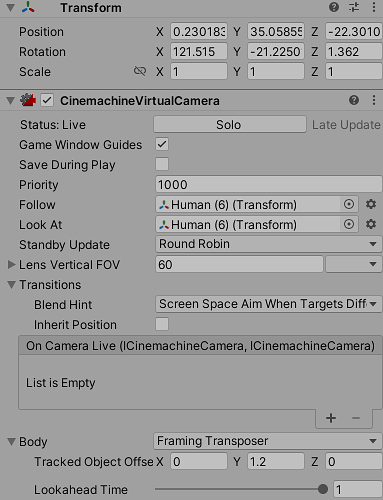Click Follow field object picker circle
This screenshot has width=383, height=500.
coord(349,204)
